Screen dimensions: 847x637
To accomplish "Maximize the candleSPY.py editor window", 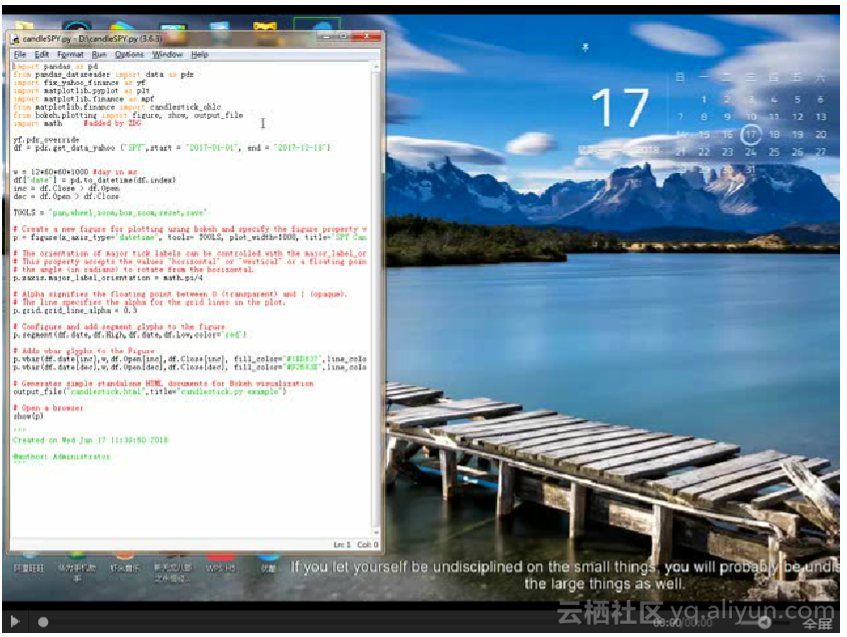I will [343, 36].
